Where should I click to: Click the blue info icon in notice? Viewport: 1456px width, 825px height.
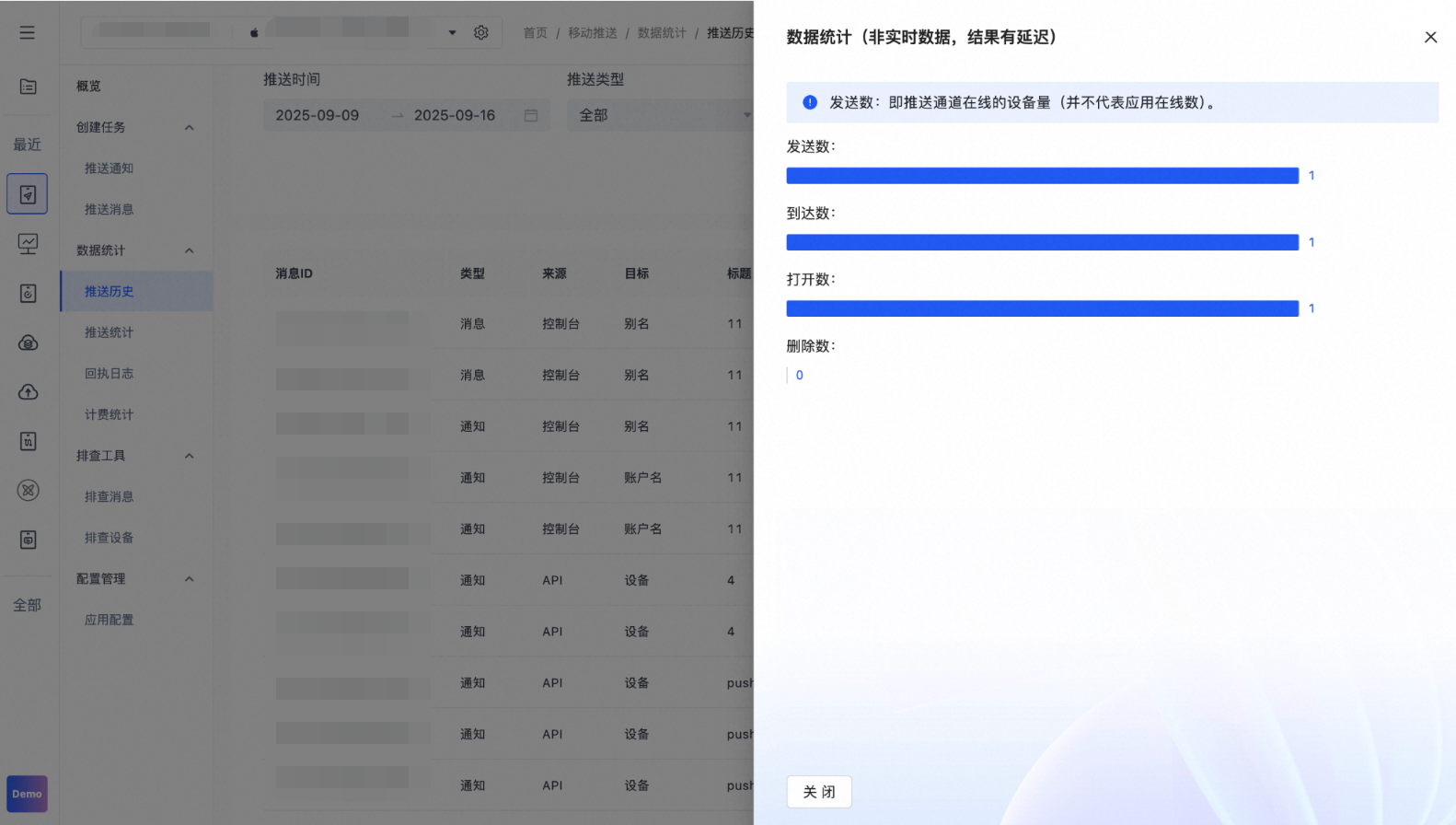click(x=810, y=102)
